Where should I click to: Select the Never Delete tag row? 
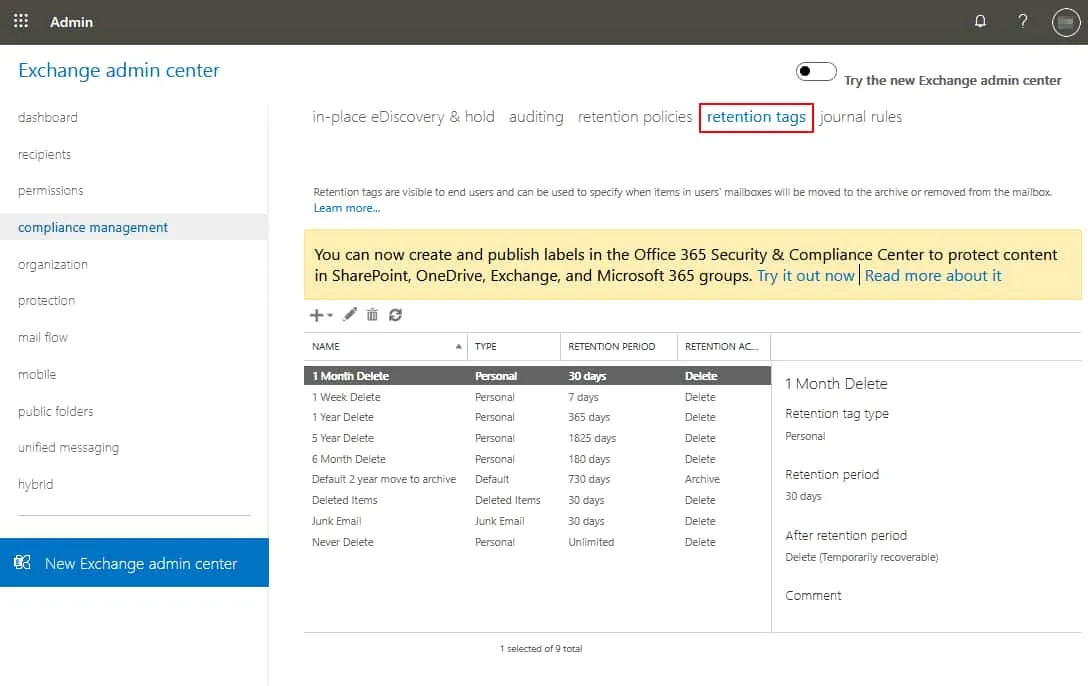pyautogui.click(x=343, y=542)
